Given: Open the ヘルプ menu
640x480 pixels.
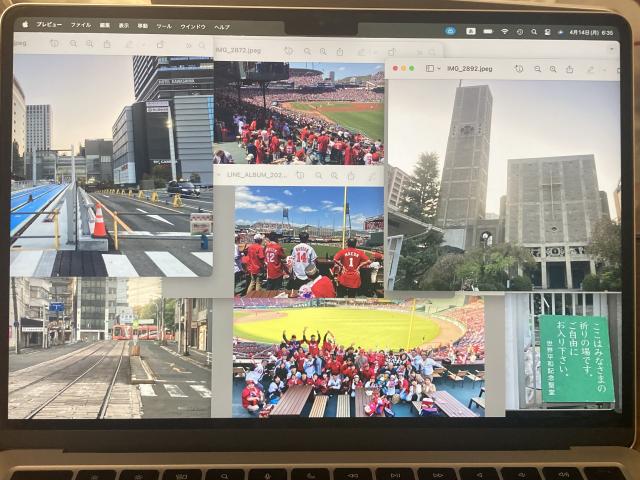Looking at the screenshot, I should coord(222,27).
